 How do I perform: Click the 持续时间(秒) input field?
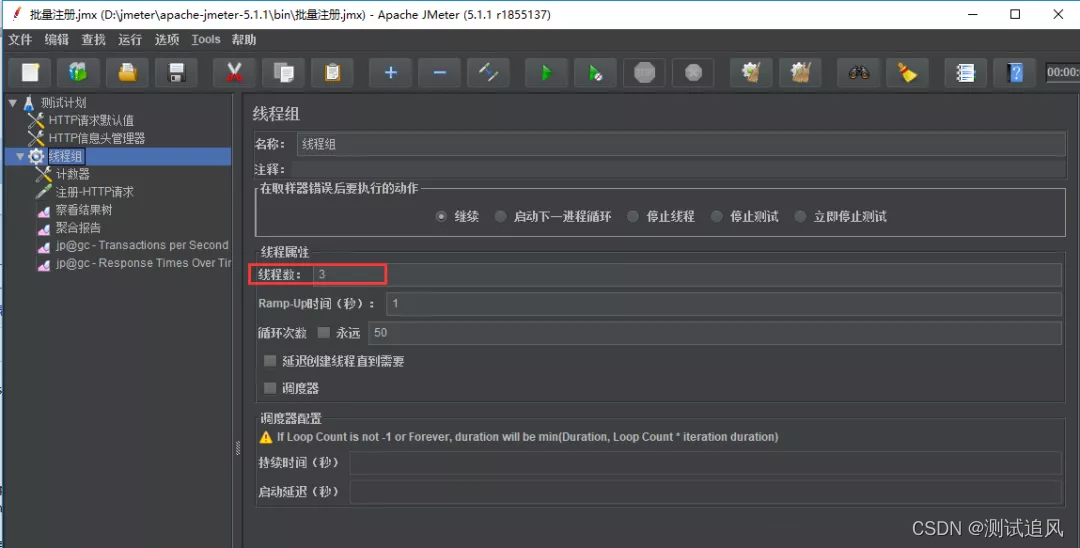coord(705,463)
